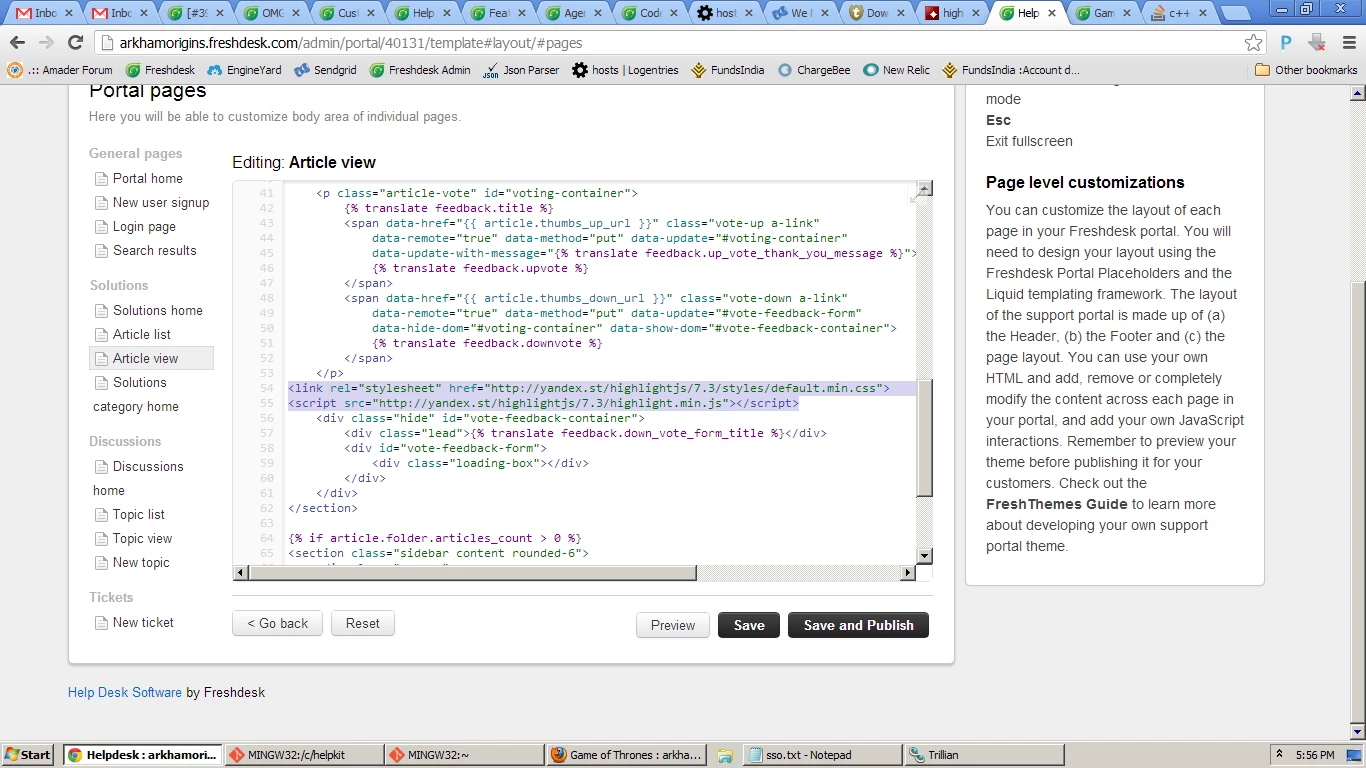
Task: Open the Freshdesk bookmark
Action: click(x=160, y=70)
